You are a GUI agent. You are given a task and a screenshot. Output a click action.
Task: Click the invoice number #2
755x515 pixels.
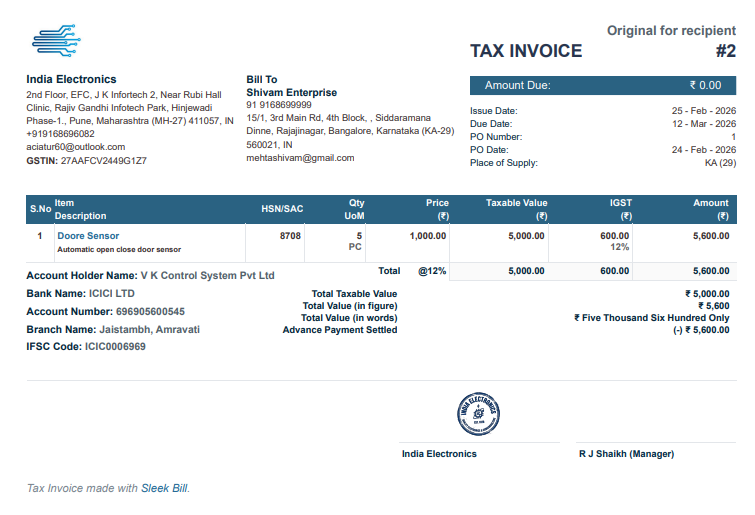tap(726, 51)
